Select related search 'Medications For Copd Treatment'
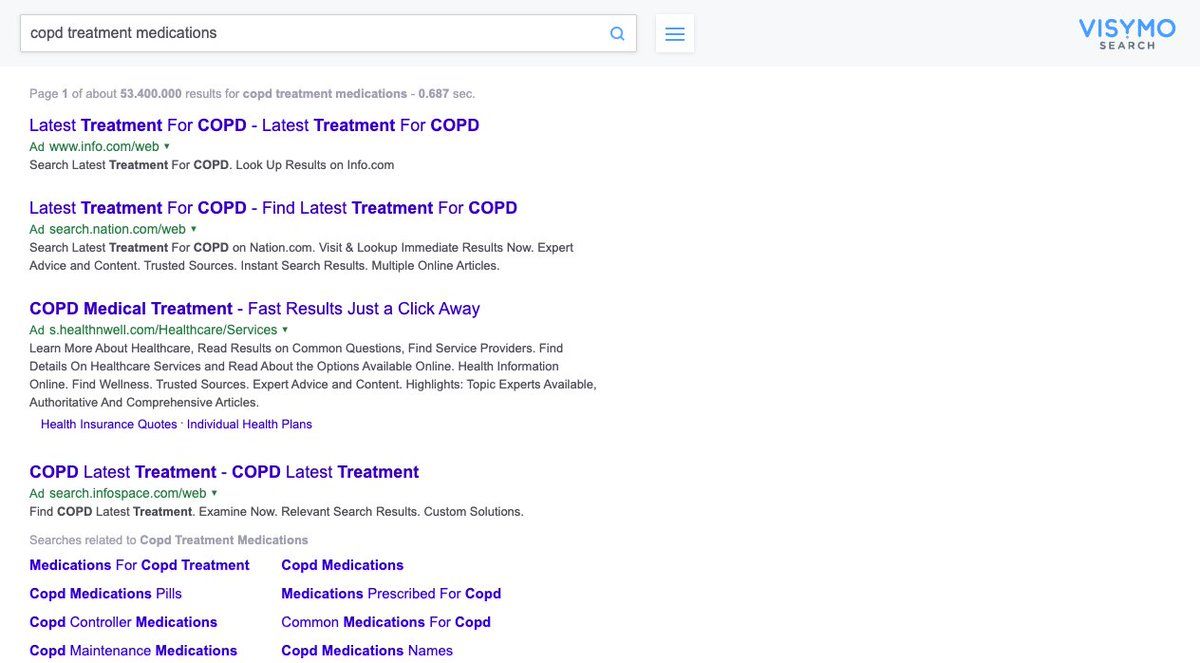 [139, 565]
